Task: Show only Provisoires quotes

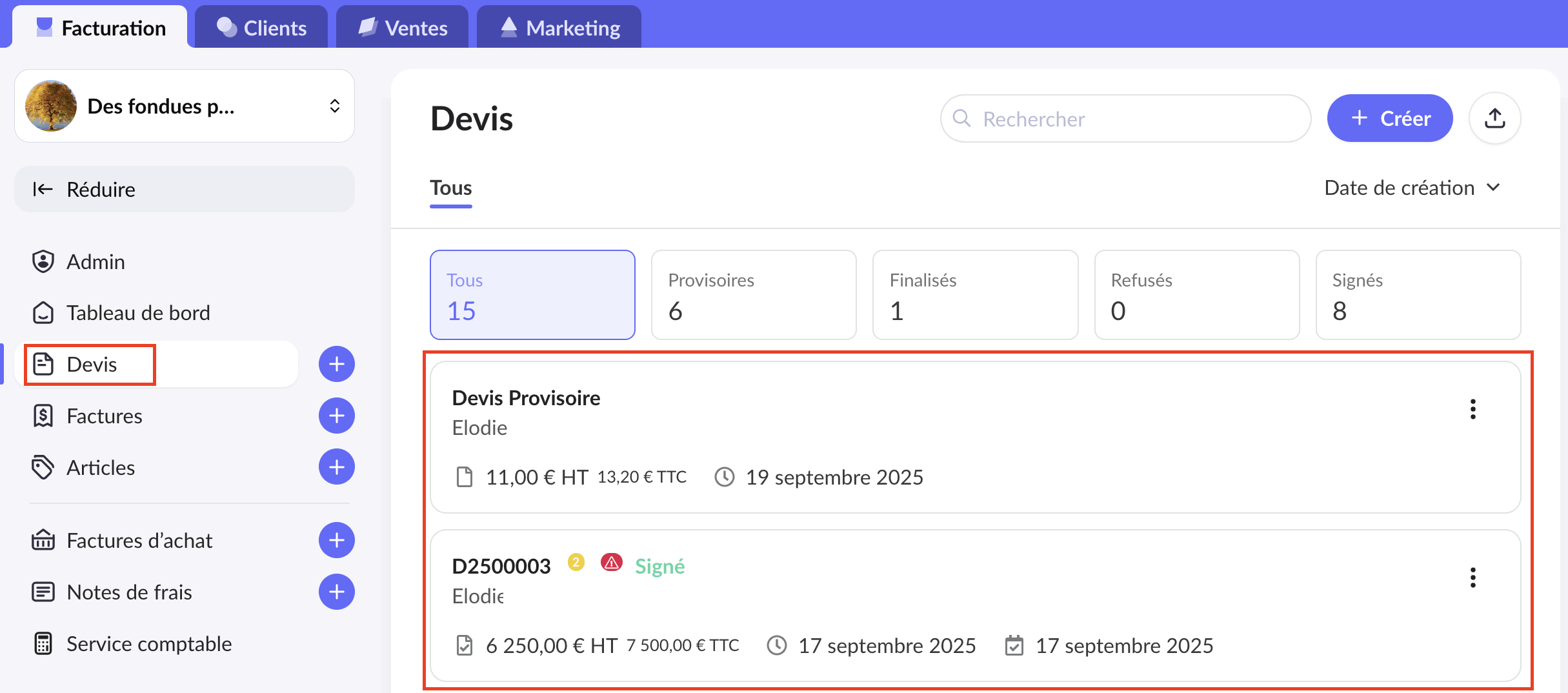Action: click(x=753, y=295)
